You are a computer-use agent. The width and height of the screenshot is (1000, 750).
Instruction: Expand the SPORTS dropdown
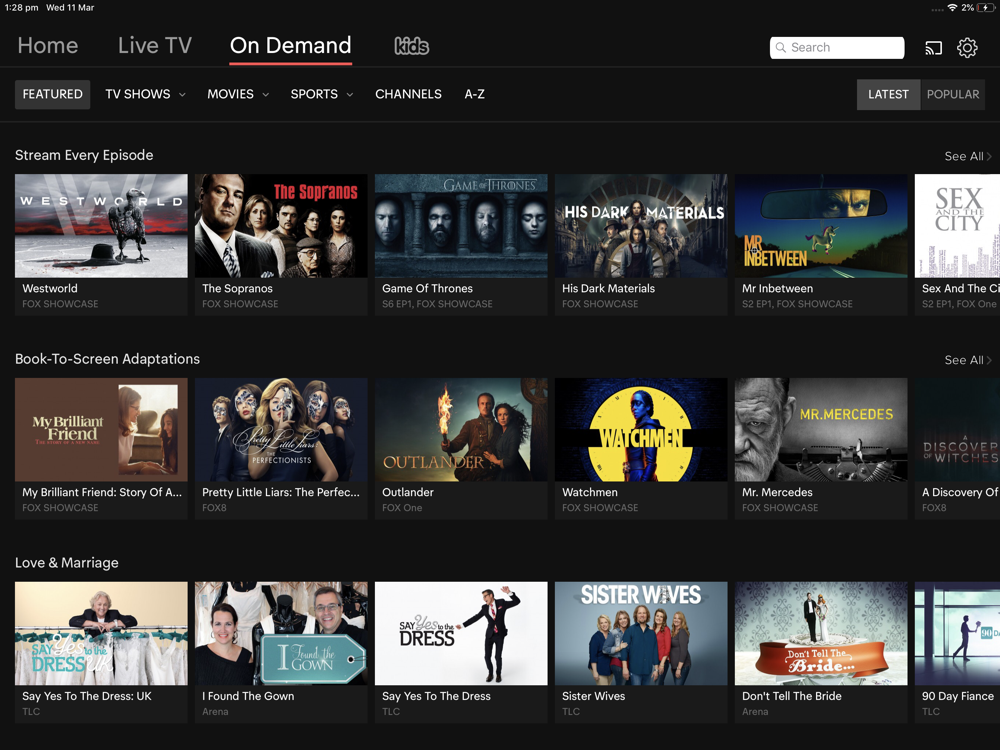tap(321, 94)
